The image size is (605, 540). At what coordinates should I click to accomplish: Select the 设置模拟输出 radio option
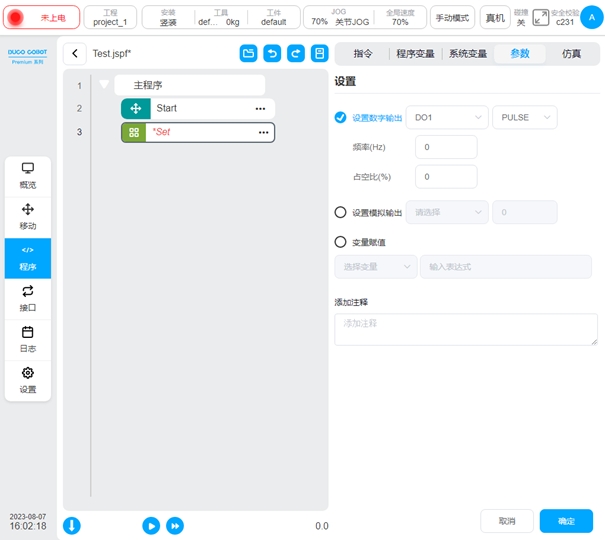click(341, 212)
